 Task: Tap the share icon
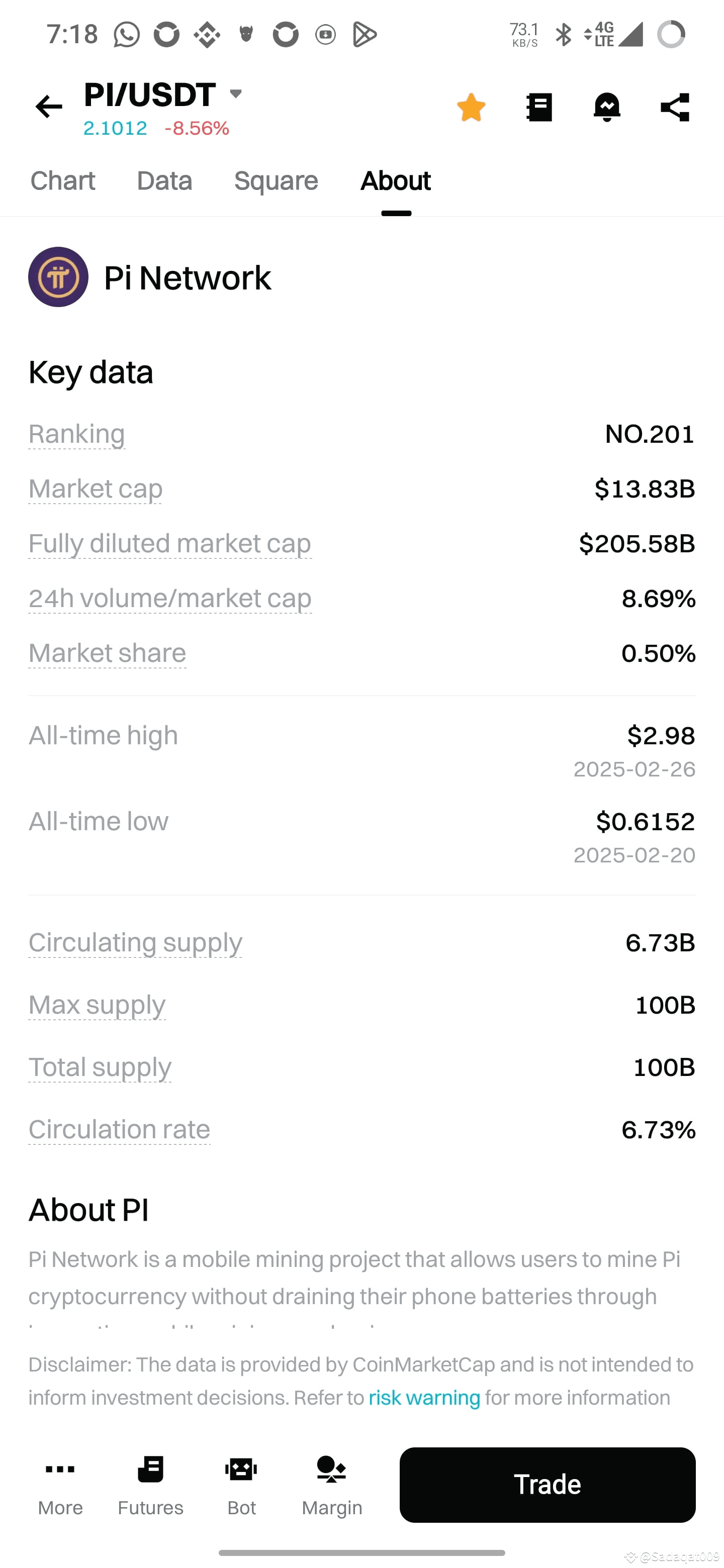(x=675, y=108)
